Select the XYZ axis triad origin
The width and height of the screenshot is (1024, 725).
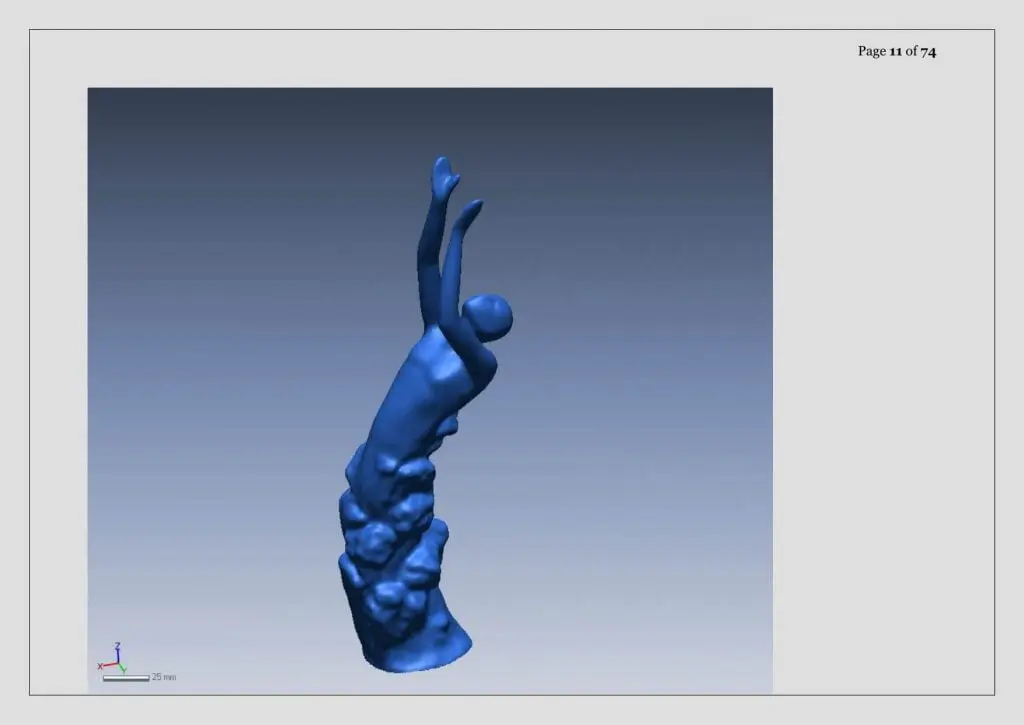[x=118, y=664]
